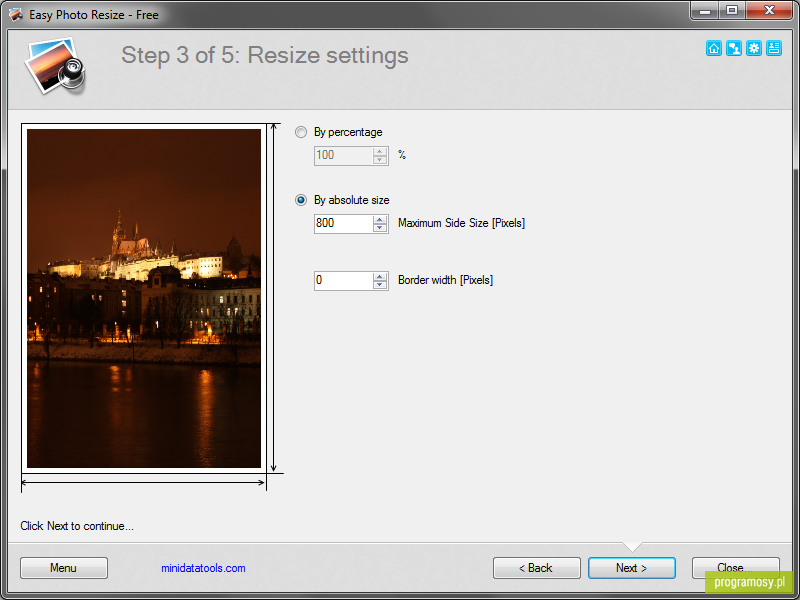Click the 'Click Next to continue...' text
The width and height of the screenshot is (800, 600).
(77, 526)
